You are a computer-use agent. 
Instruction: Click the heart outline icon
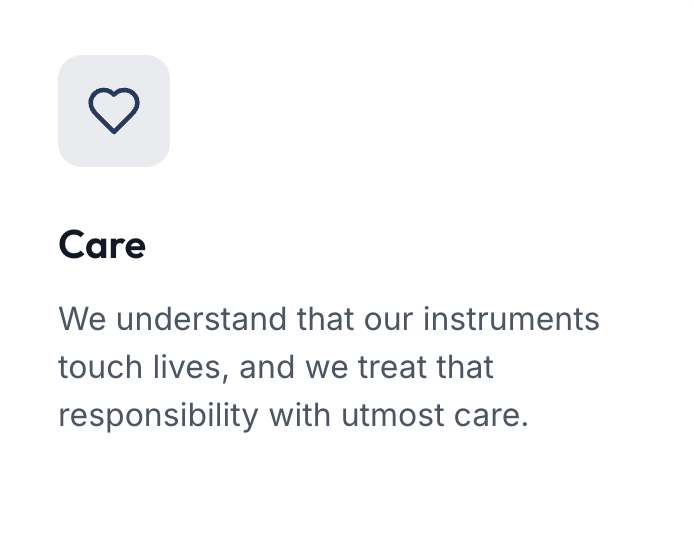(114, 111)
